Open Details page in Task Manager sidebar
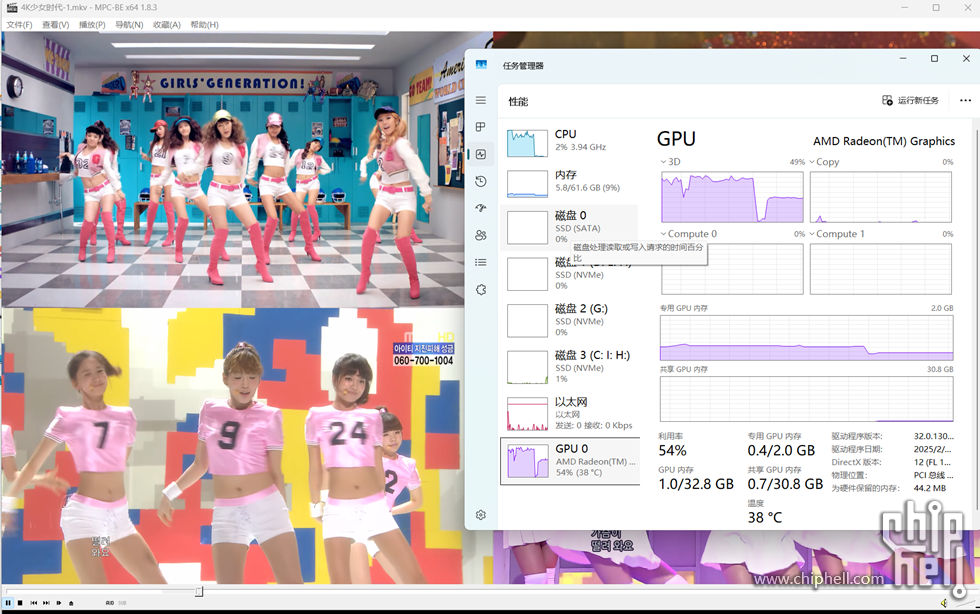The height and width of the screenshot is (614, 980). tap(481, 262)
